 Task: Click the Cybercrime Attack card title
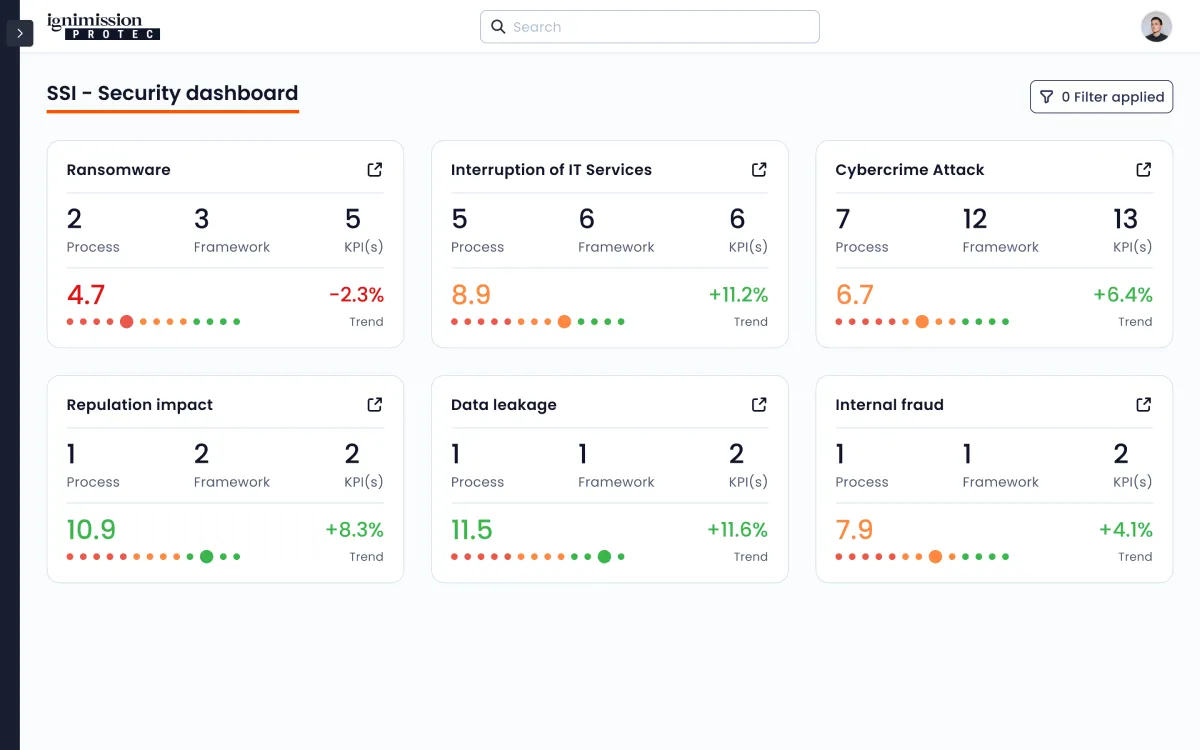[x=909, y=170]
